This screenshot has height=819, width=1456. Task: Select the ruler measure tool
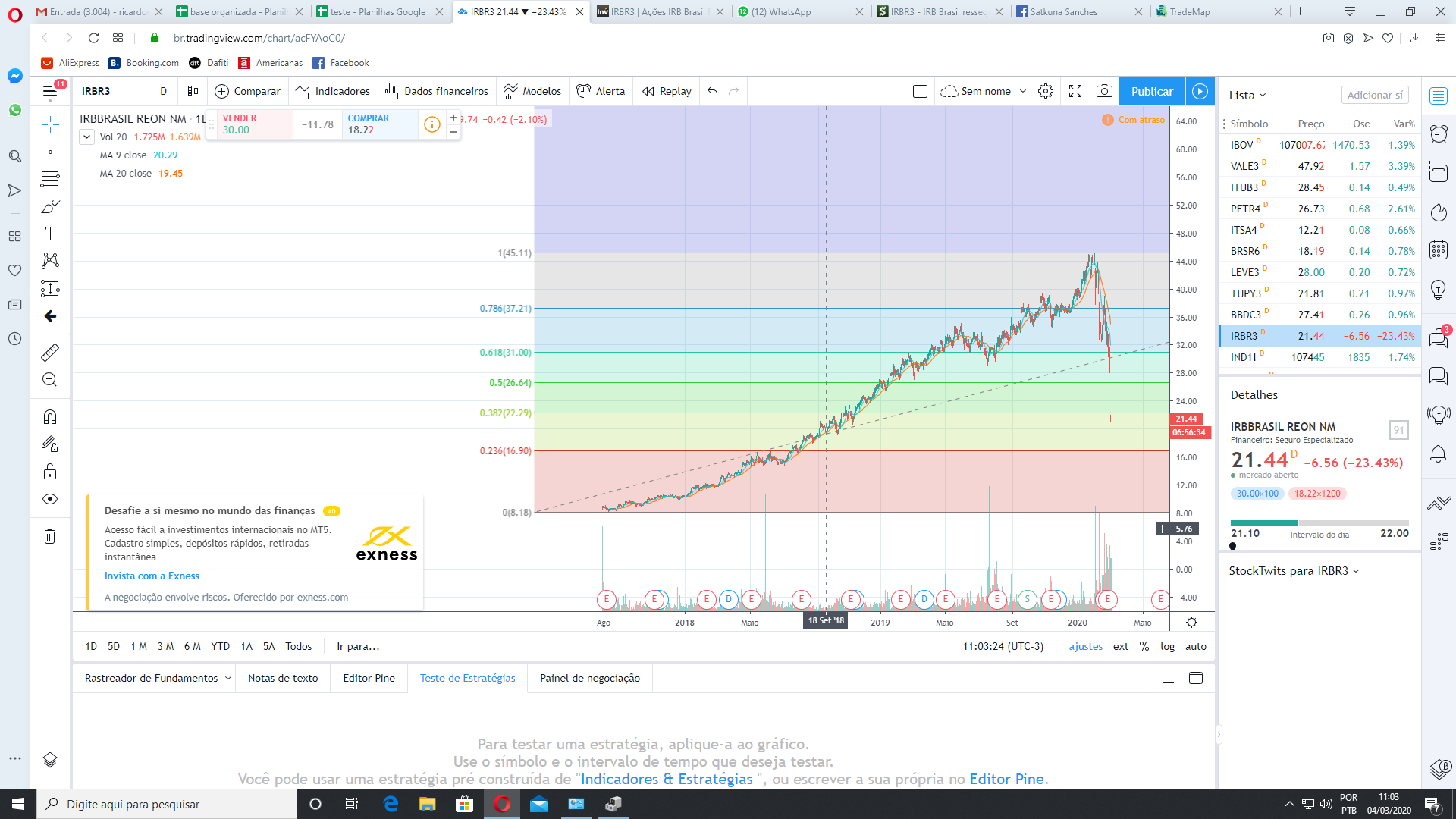click(50, 352)
